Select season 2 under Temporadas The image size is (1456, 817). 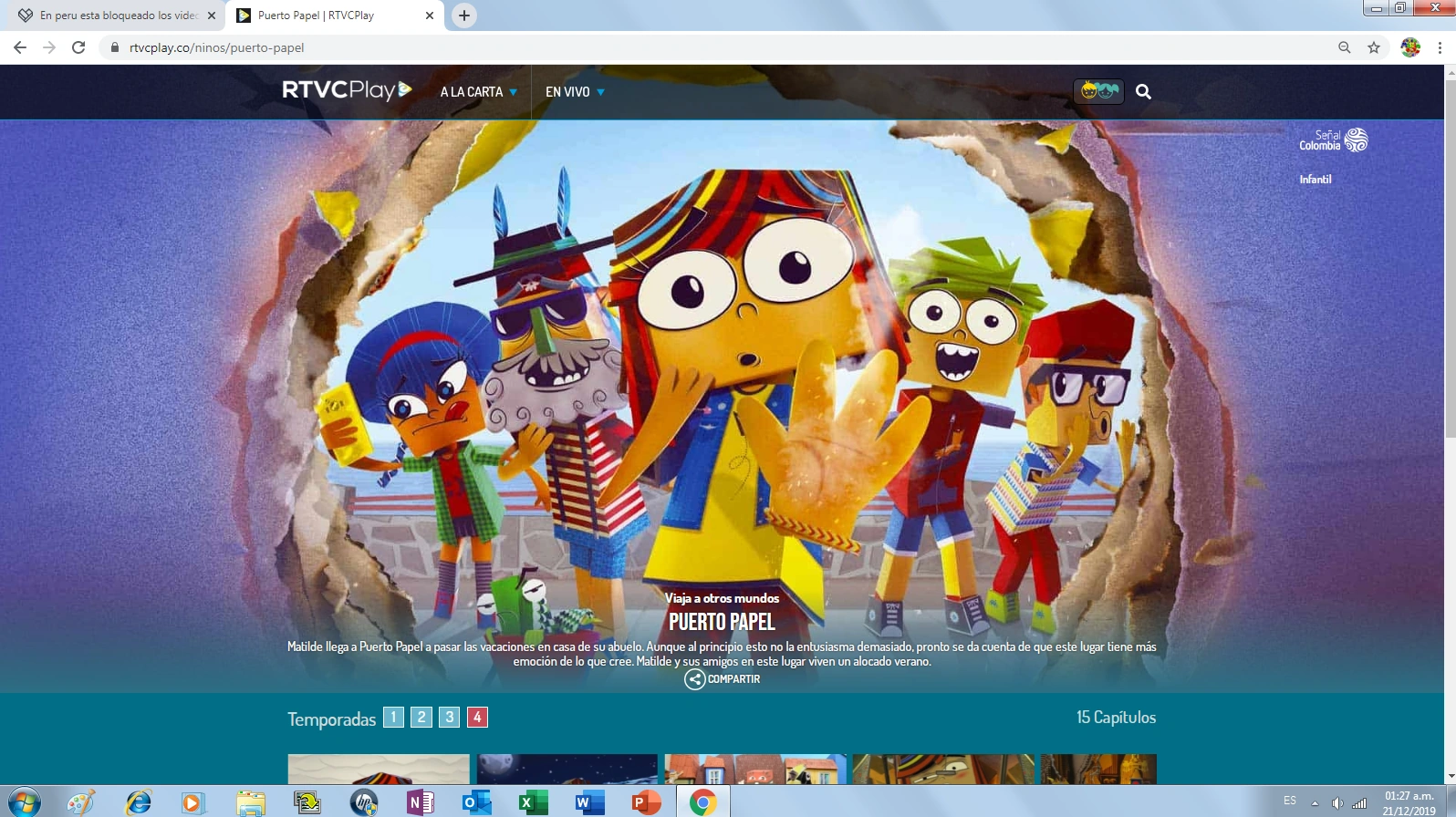coord(421,718)
